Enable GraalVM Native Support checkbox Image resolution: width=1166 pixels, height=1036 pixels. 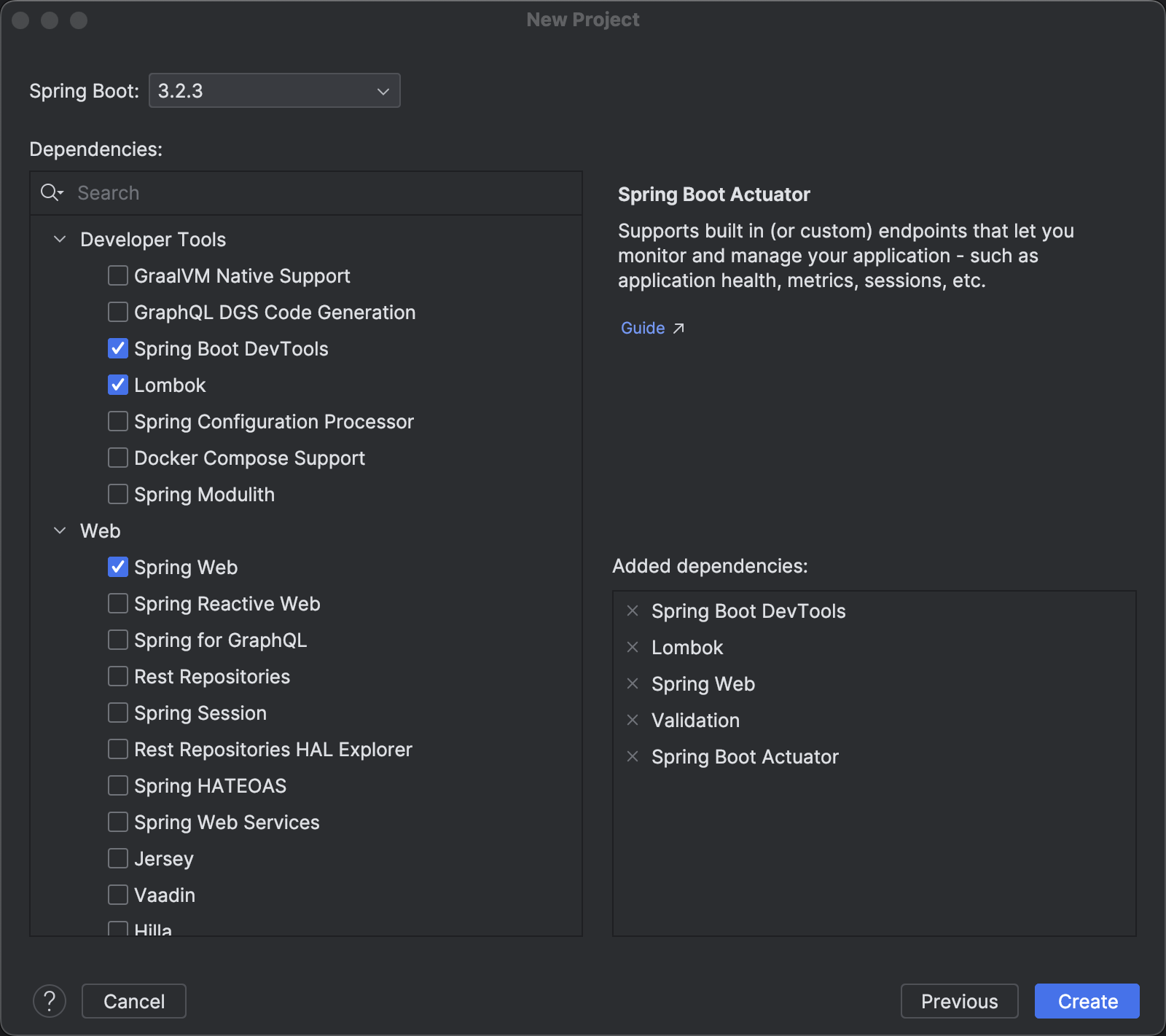coord(118,275)
